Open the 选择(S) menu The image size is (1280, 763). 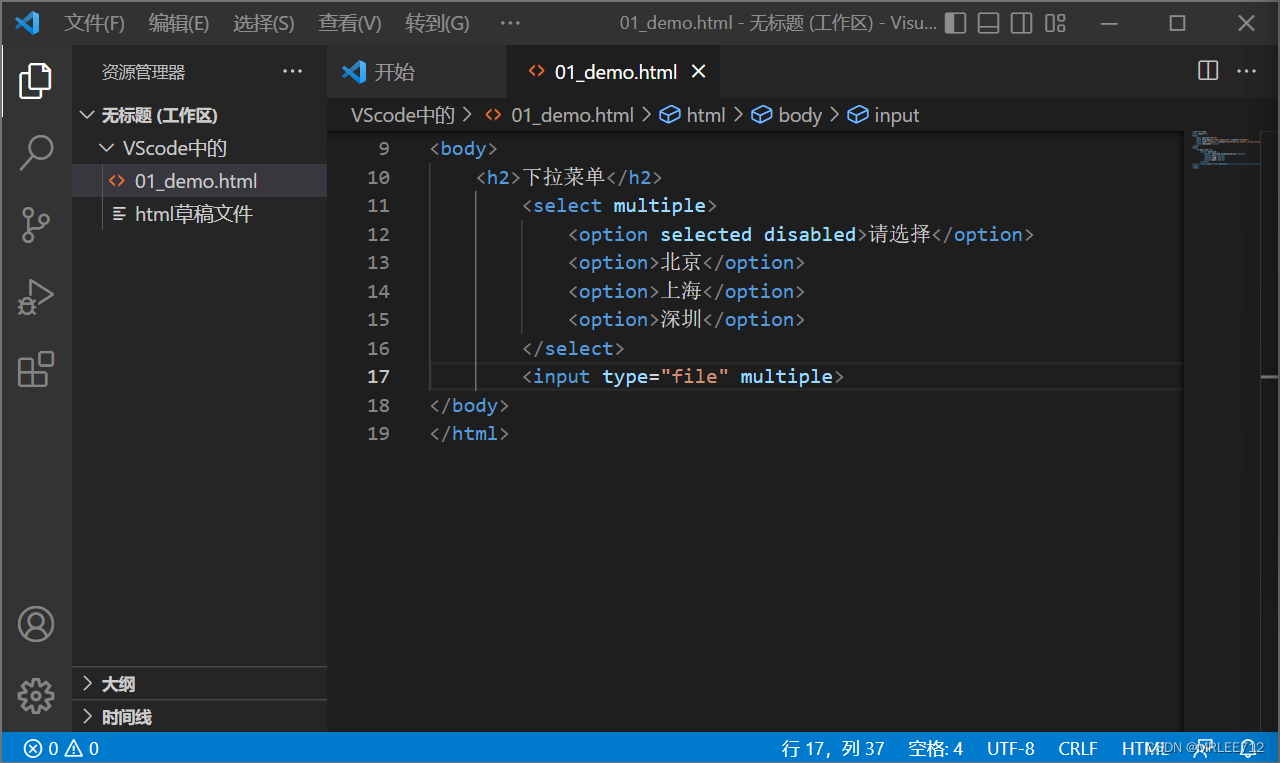pos(264,23)
